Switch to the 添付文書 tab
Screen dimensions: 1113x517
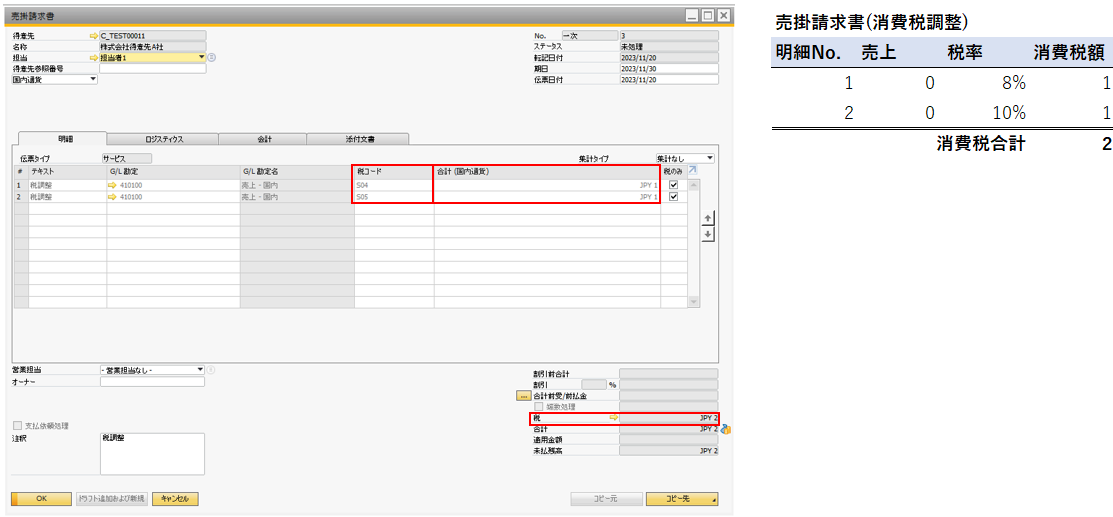pos(358,139)
